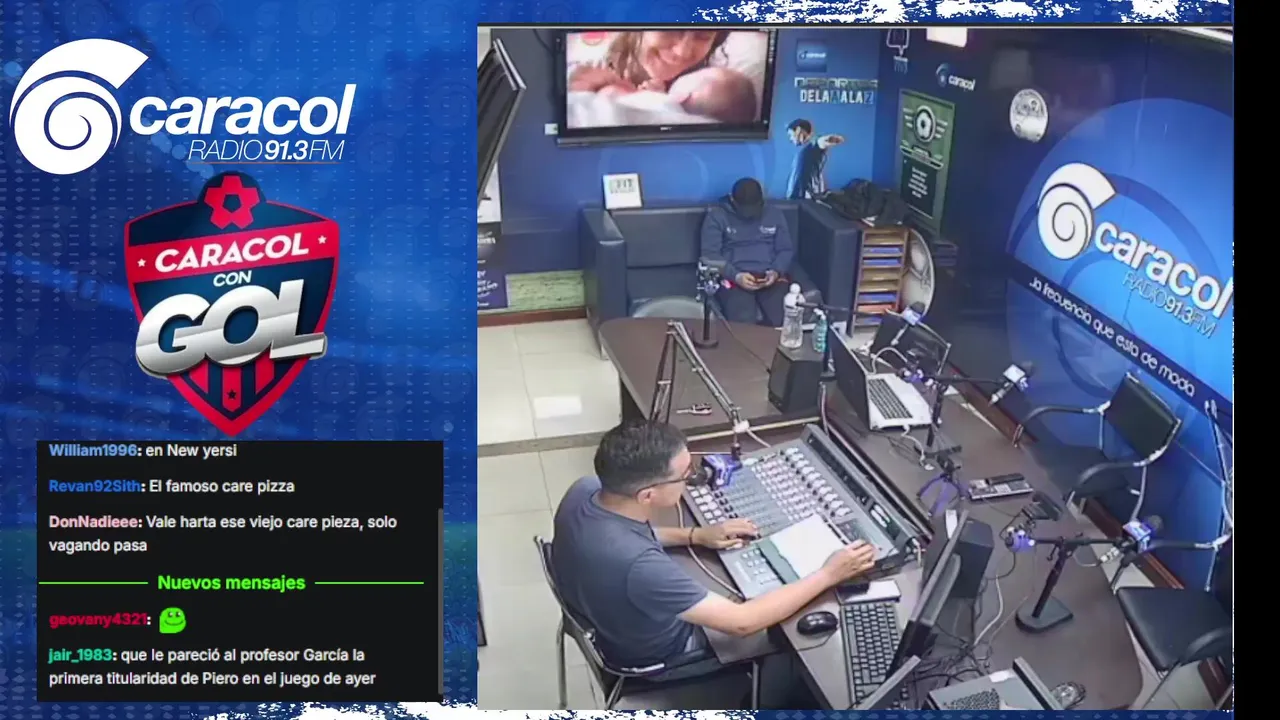Click the chat panel scrollbar
The width and height of the screenshot is (1280, 720).
tap(439, 600)
